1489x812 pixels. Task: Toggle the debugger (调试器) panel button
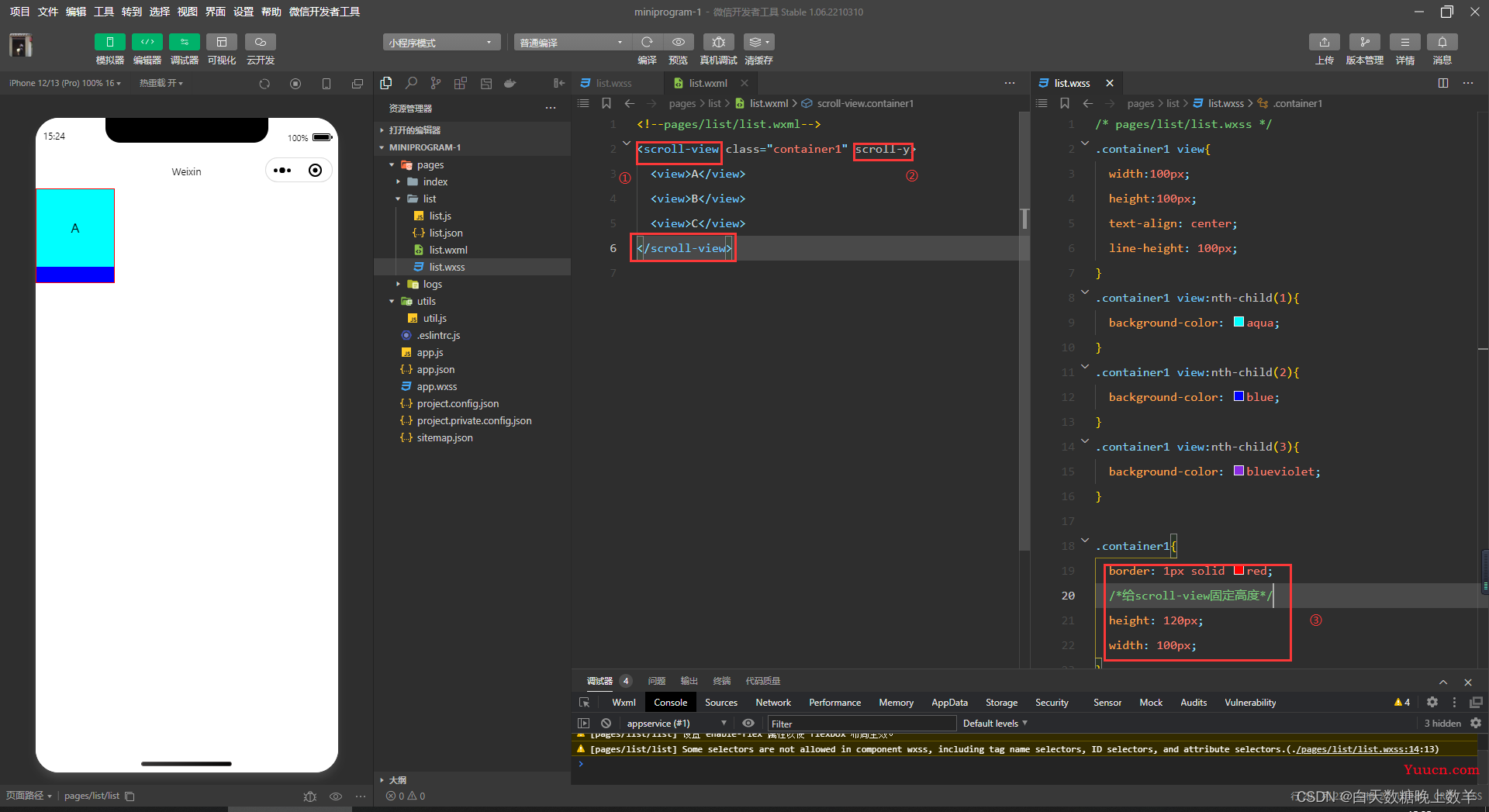pos(184,42)
